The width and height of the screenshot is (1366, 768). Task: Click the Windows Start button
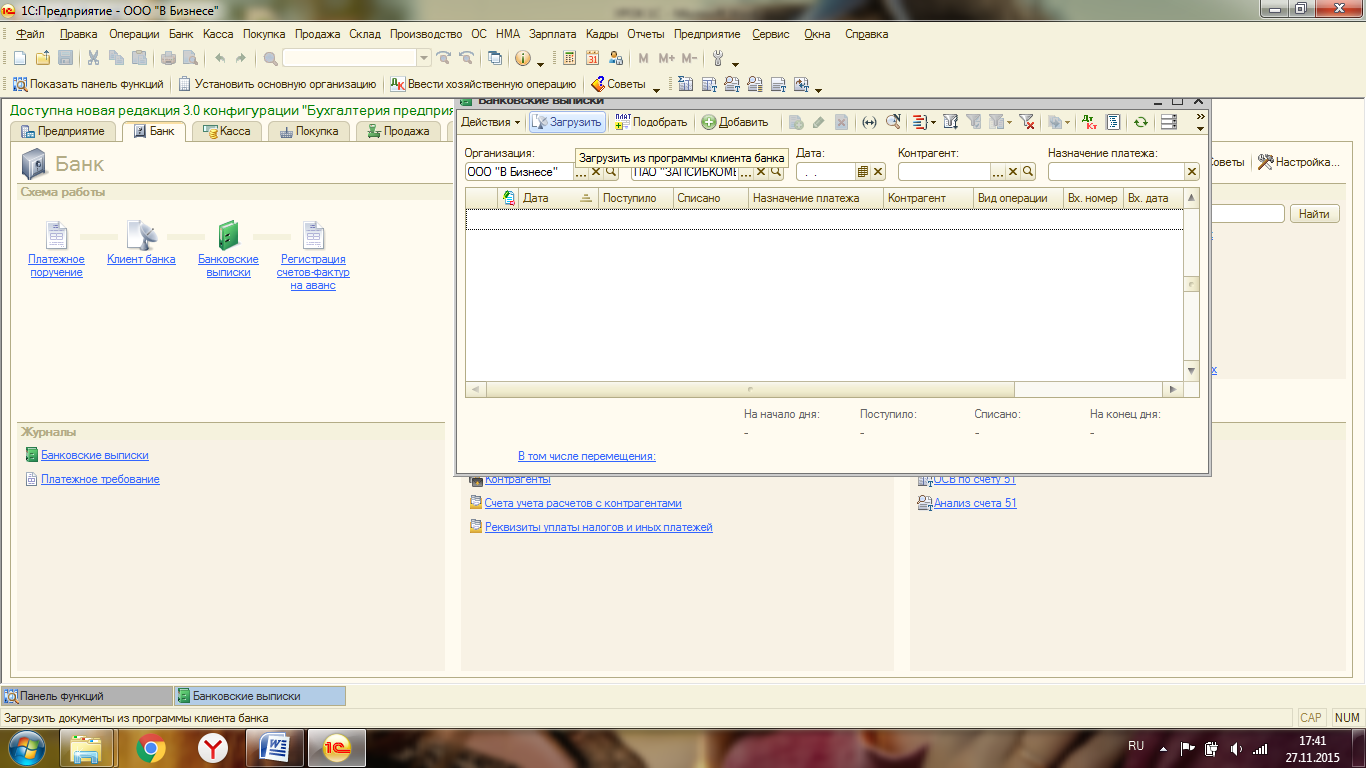tap(26, 748)
